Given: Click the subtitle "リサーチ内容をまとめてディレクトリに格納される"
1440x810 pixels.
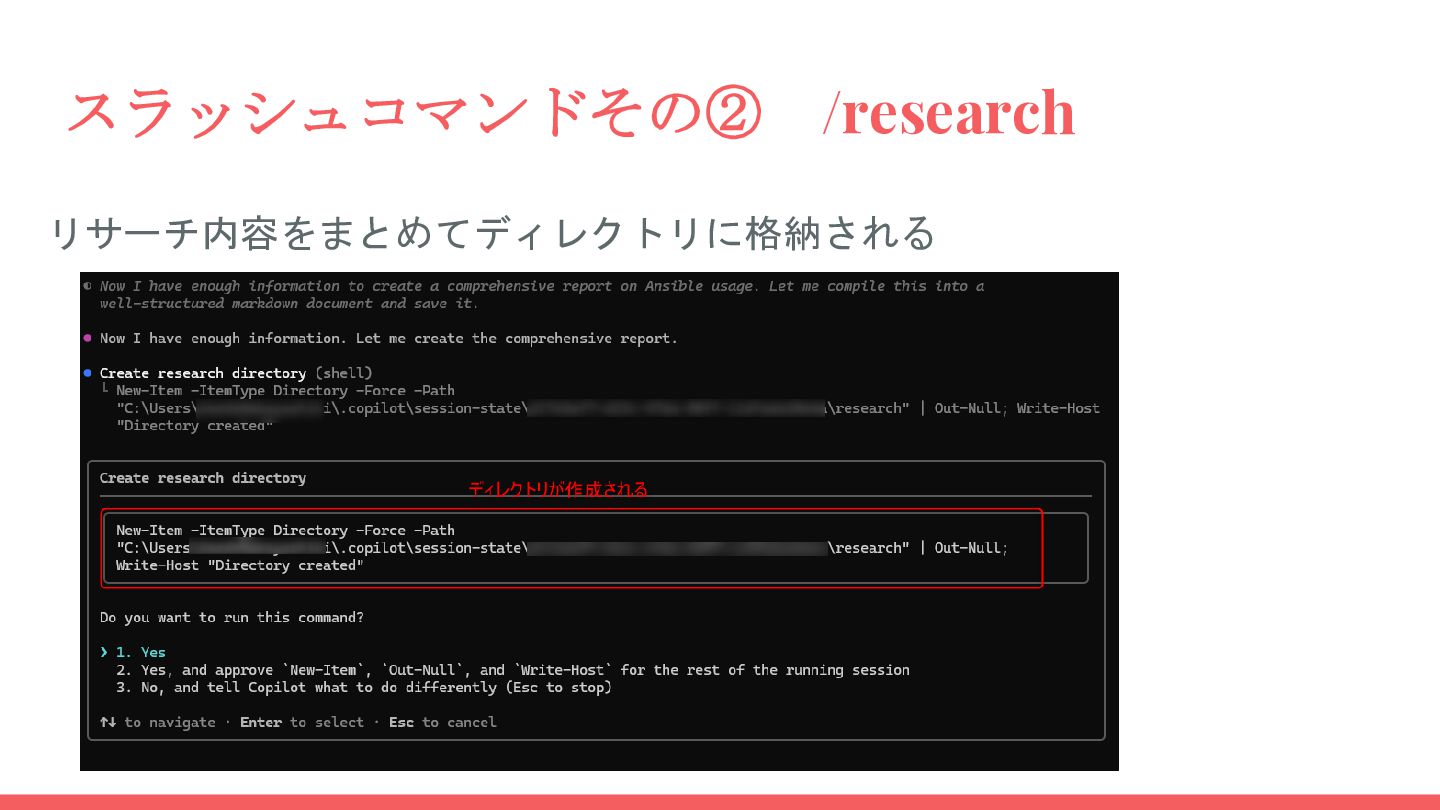Looking at the screenshot, I should point(493,233).
